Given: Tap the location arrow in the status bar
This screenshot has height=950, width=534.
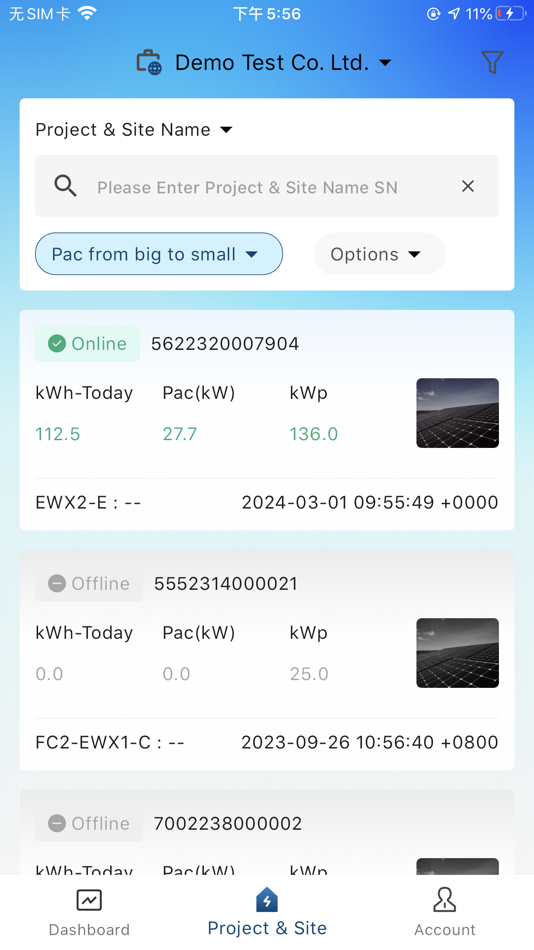Looking at the screenshot, I should point(454,13).
